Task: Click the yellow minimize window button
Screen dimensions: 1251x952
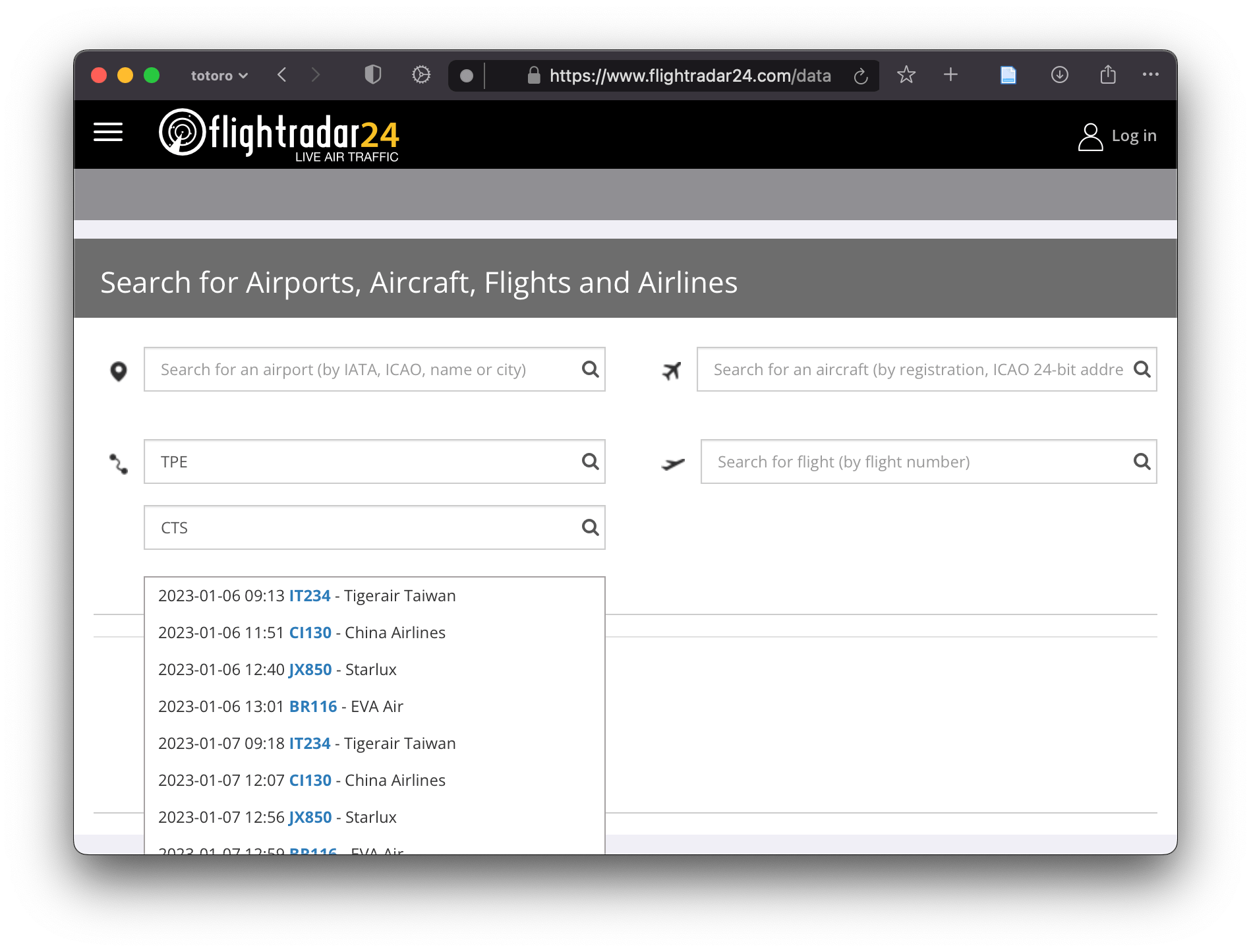Action: [x=125, y=75]
